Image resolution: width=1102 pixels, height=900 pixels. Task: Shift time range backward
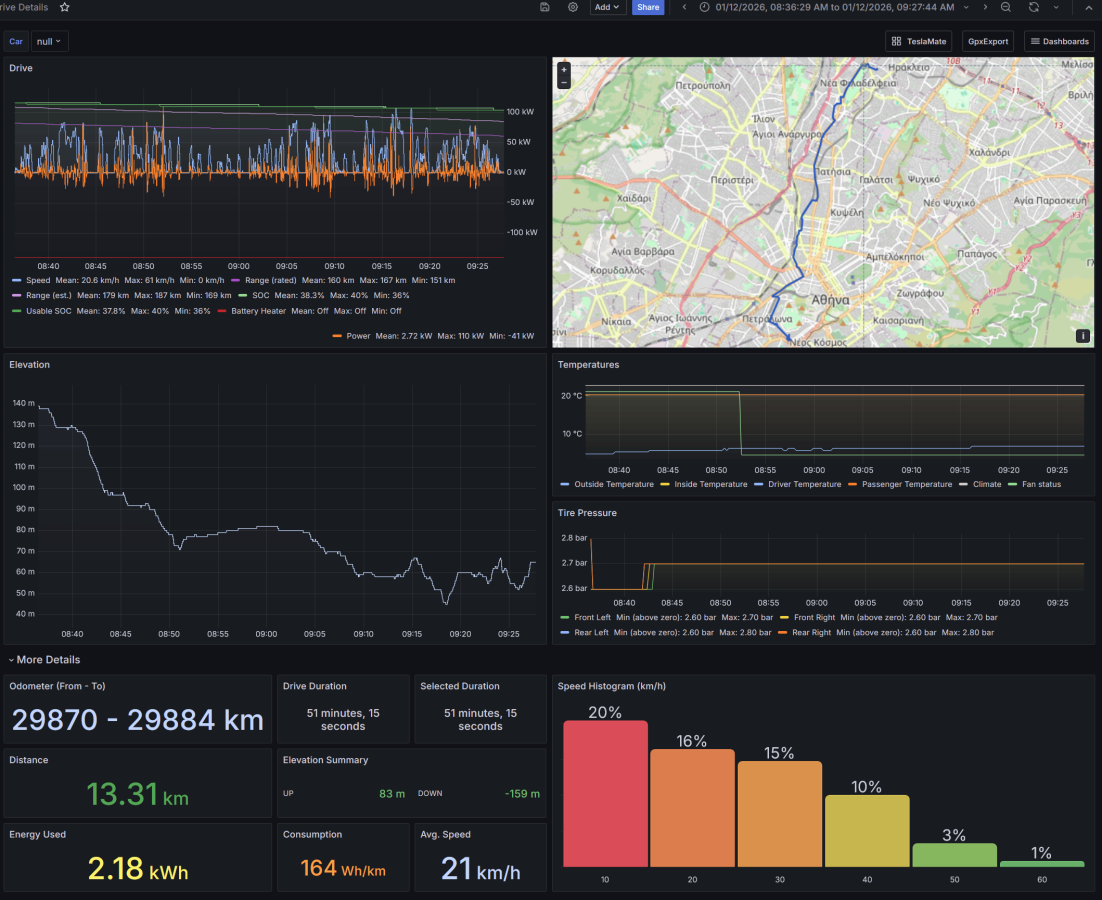click(684, 7)
